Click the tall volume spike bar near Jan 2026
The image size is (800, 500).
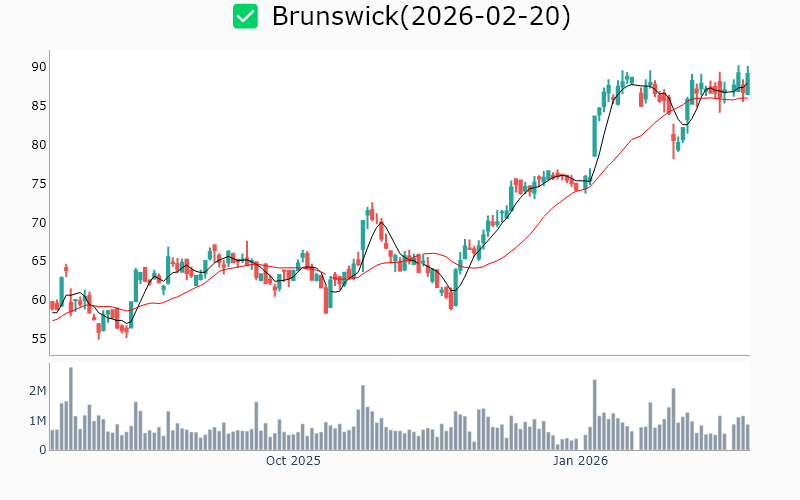pyautogui.click(x=594, y=415)
